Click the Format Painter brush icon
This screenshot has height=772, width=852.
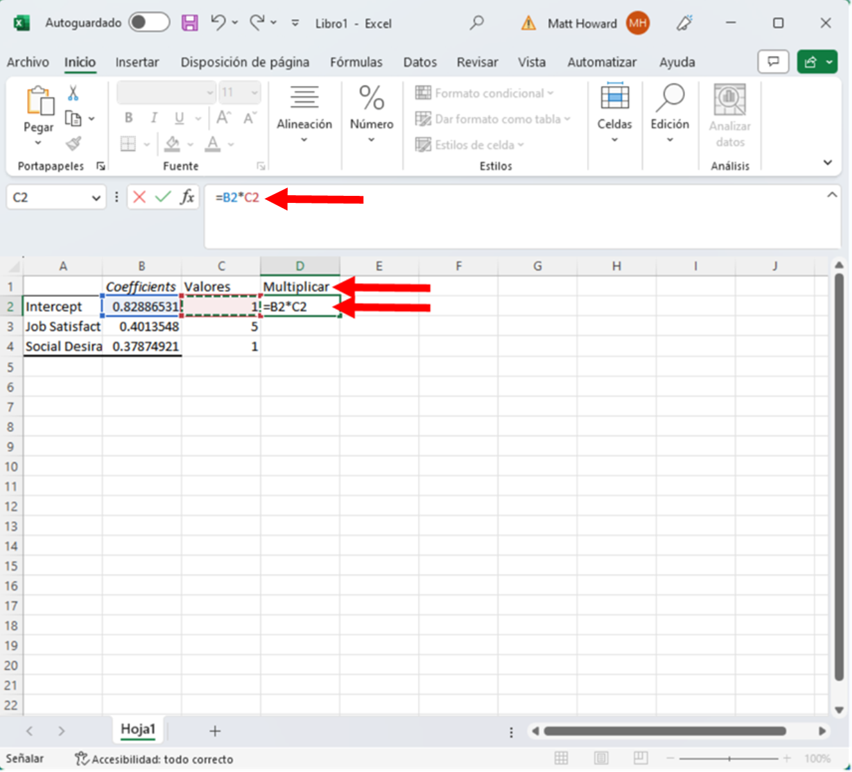click(x=73, y=143)
